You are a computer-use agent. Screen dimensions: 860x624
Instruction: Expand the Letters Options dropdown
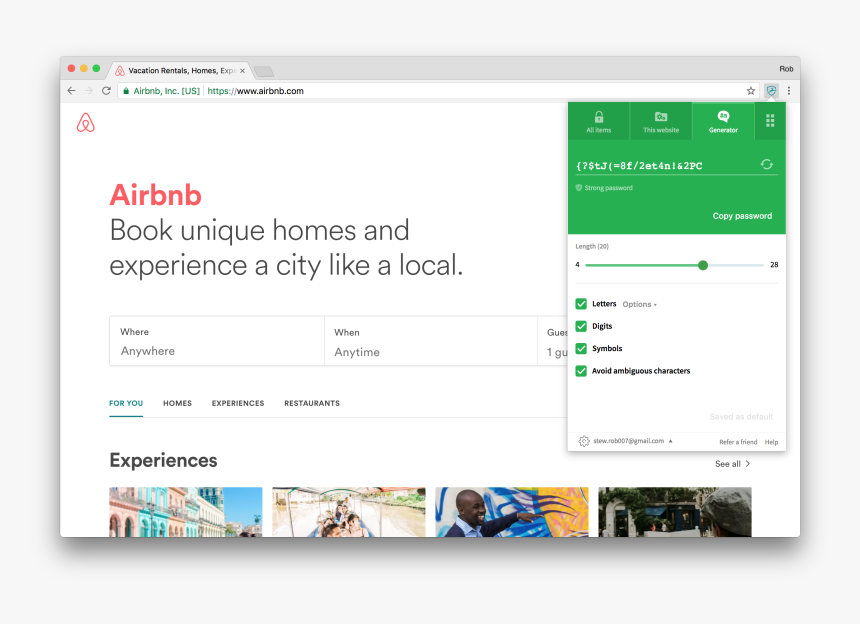coord(640,304)
